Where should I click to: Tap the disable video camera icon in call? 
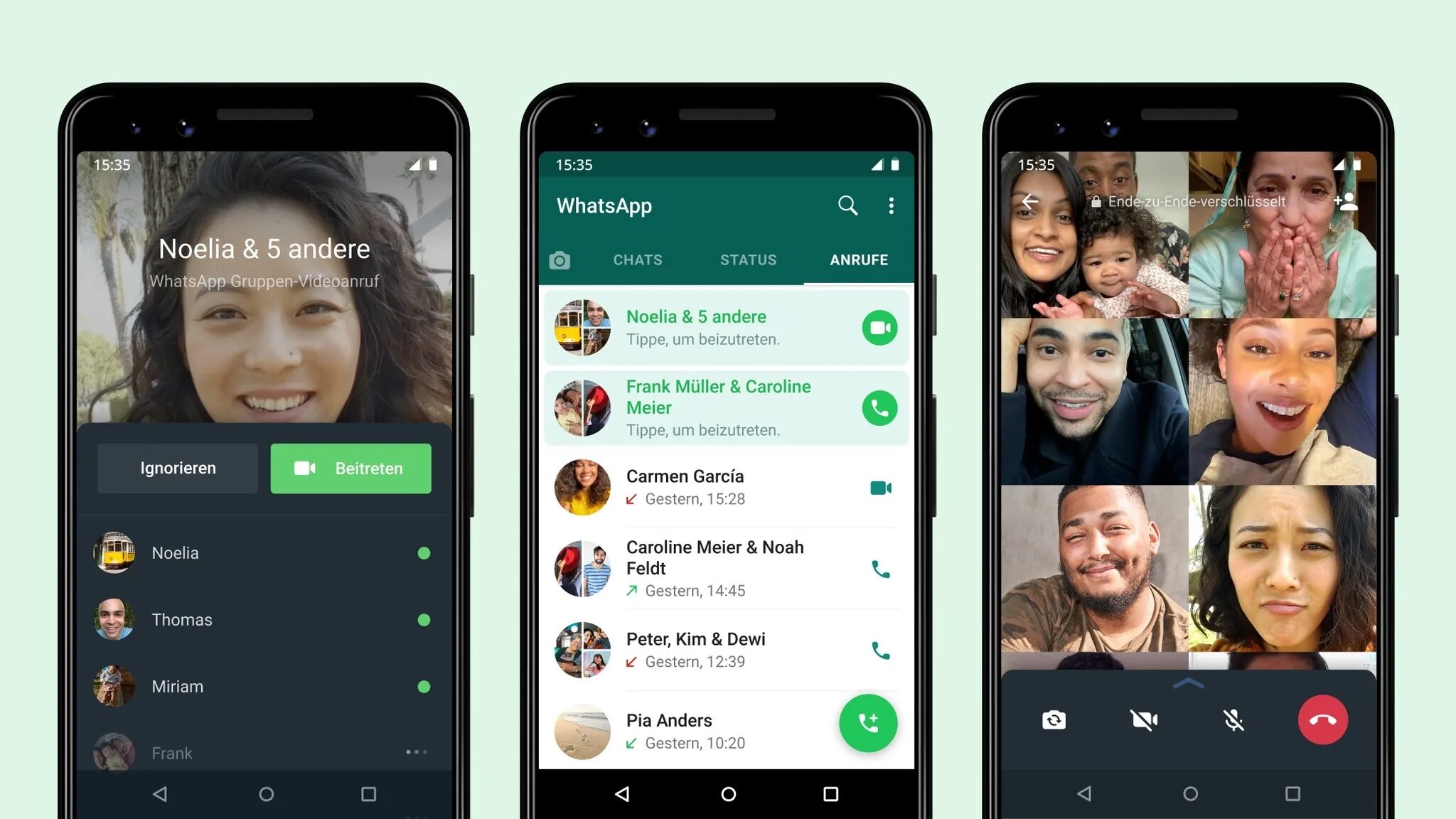[1144, 720]
